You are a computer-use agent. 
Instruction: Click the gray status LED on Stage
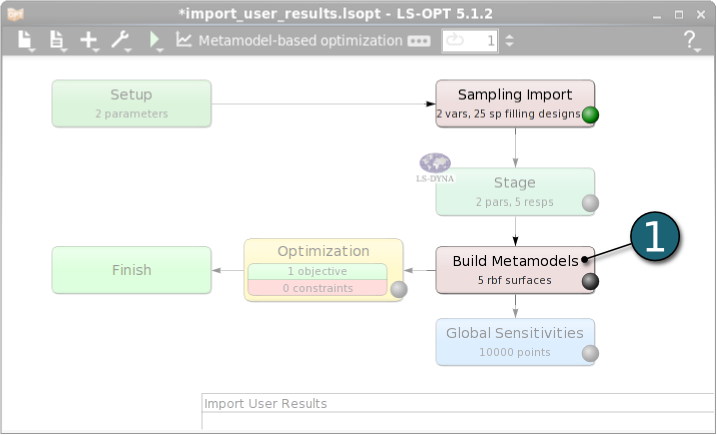pyautogui.click(x=590, y=203)
